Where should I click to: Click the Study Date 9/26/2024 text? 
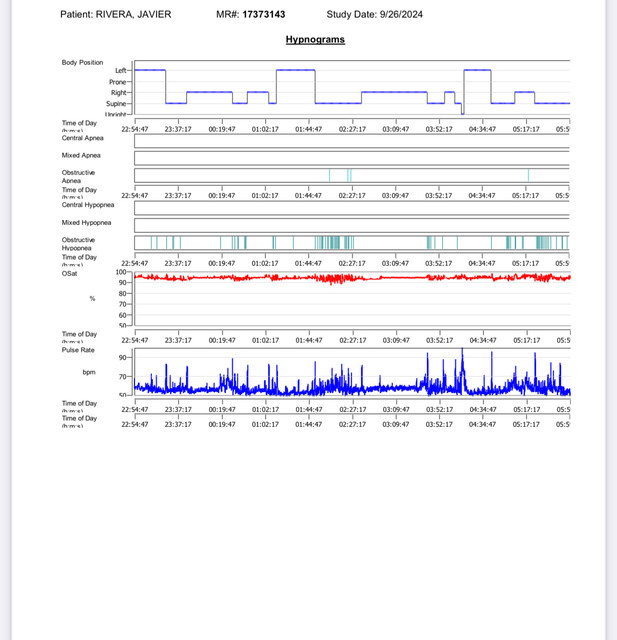[x=374, y=14]
